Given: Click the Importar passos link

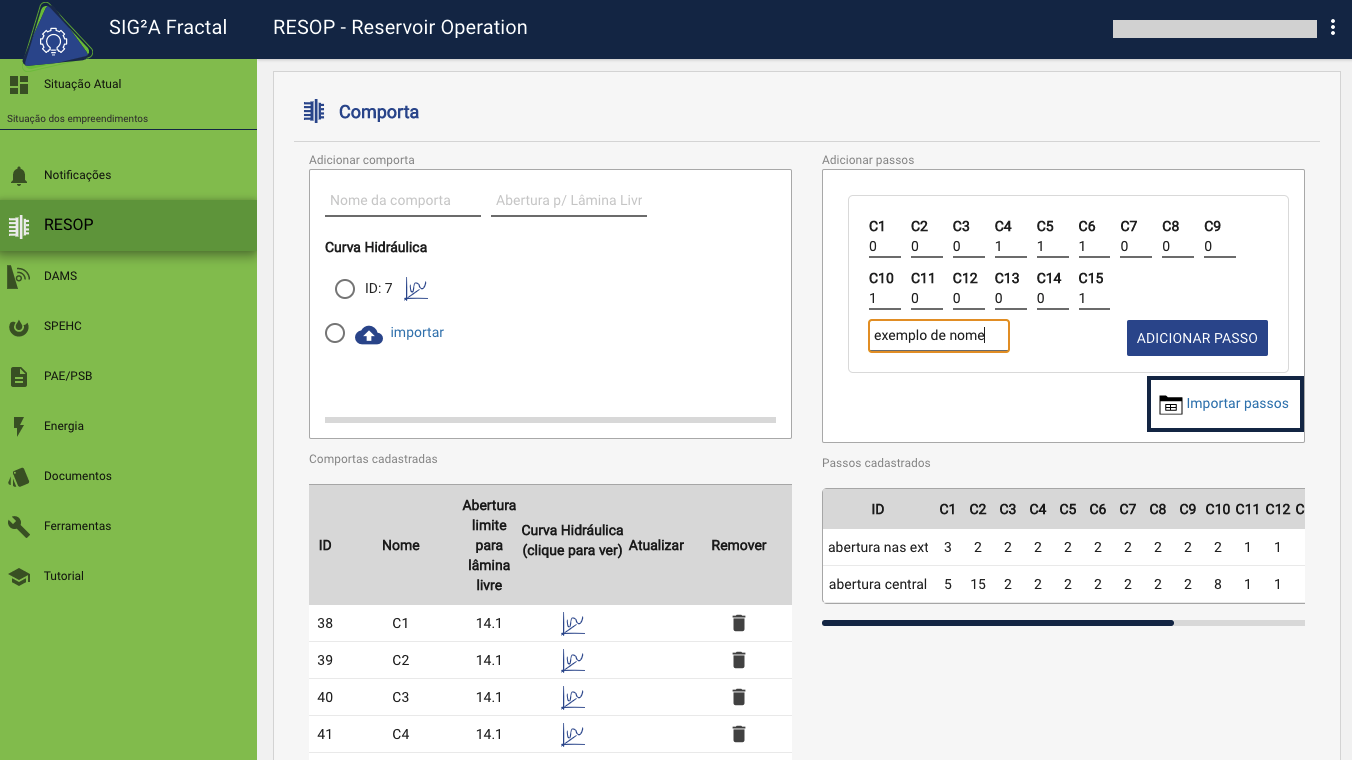Looking at the screenshot, I should point(1237,404).
